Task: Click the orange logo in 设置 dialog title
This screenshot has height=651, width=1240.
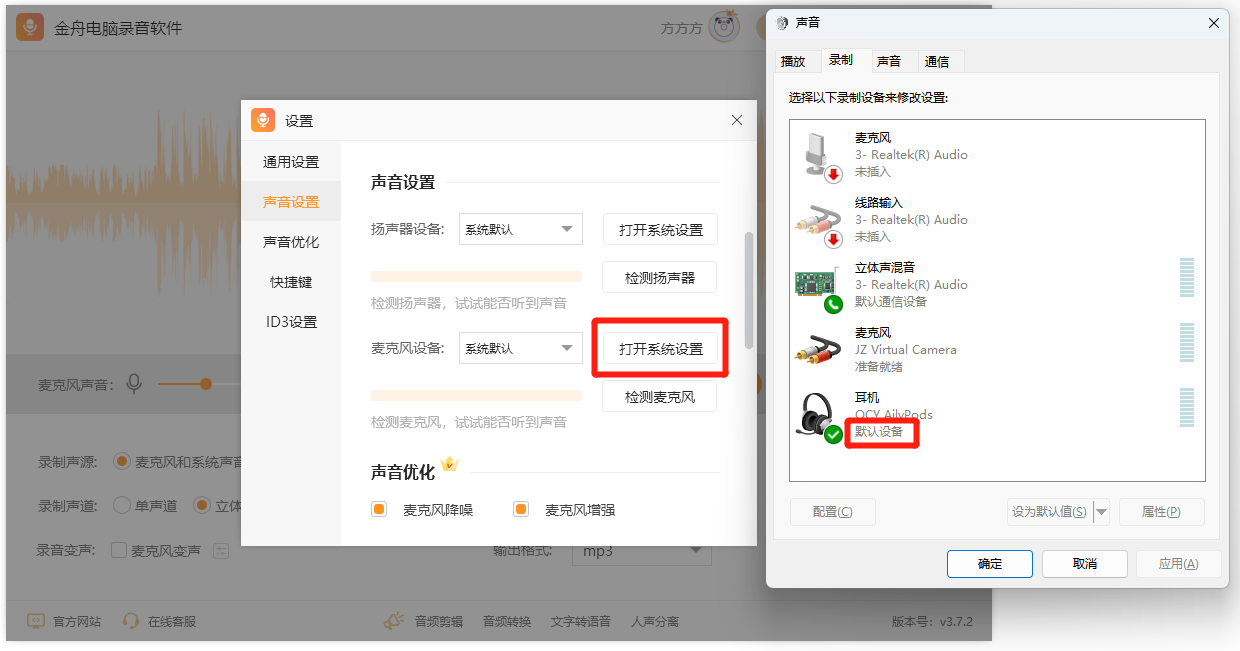Action: pyautogui.click(x=263, y=120)
